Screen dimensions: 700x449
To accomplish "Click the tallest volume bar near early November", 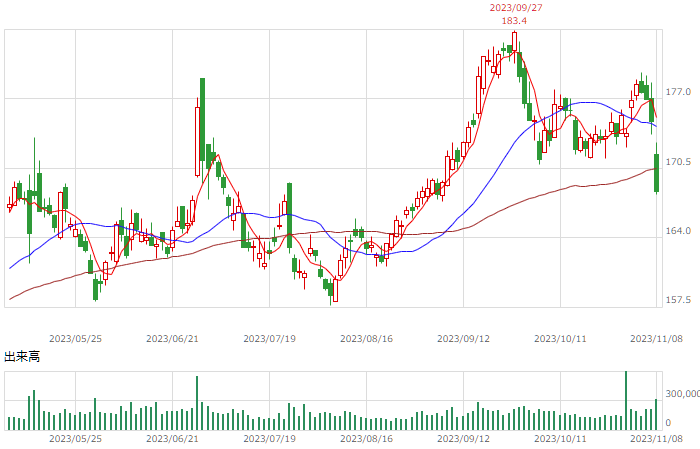I will (x=626, y=400).
